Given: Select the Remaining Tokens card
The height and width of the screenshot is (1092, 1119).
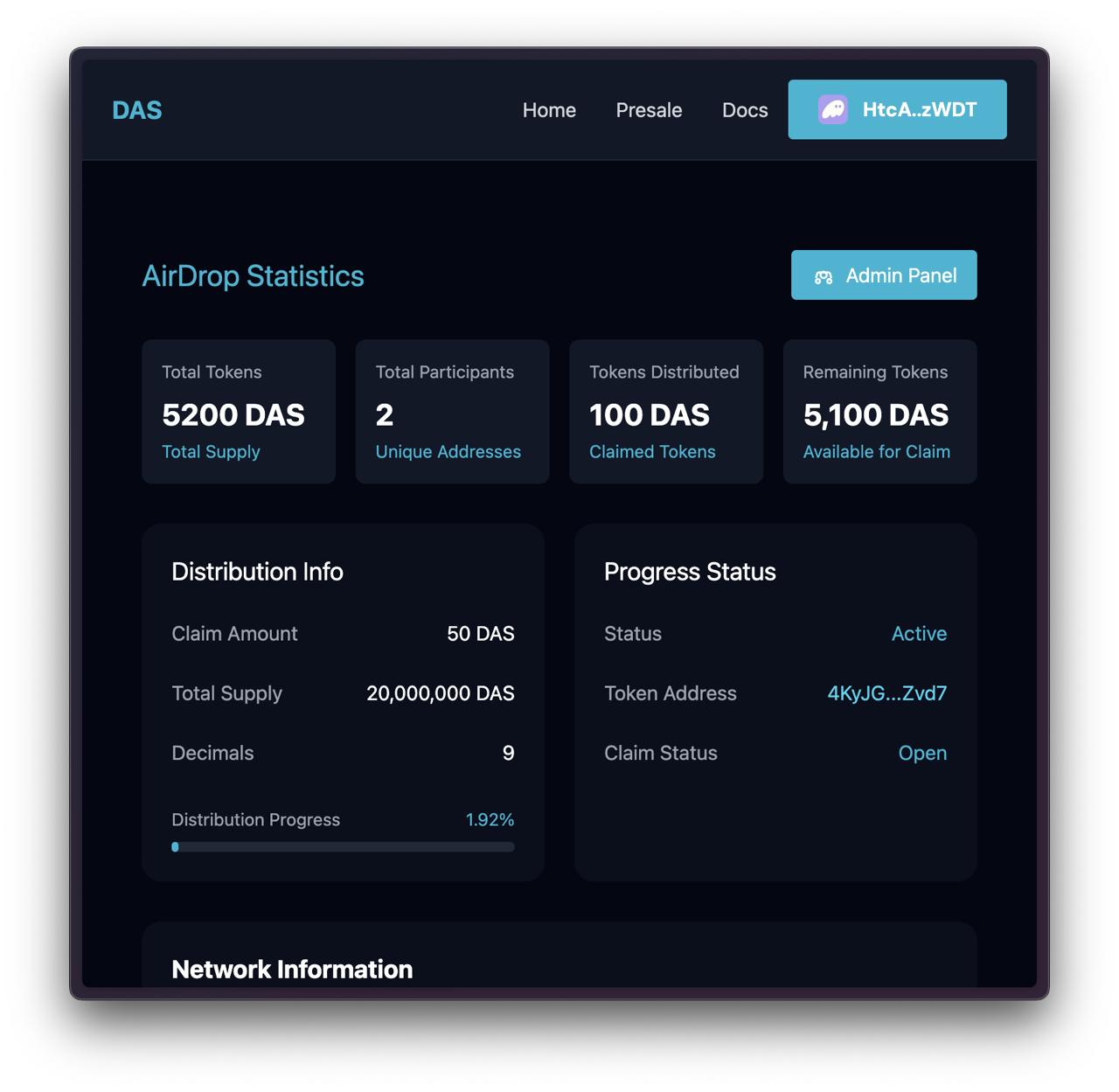Looking at the screenshot, I should click(x=879, y=412).
